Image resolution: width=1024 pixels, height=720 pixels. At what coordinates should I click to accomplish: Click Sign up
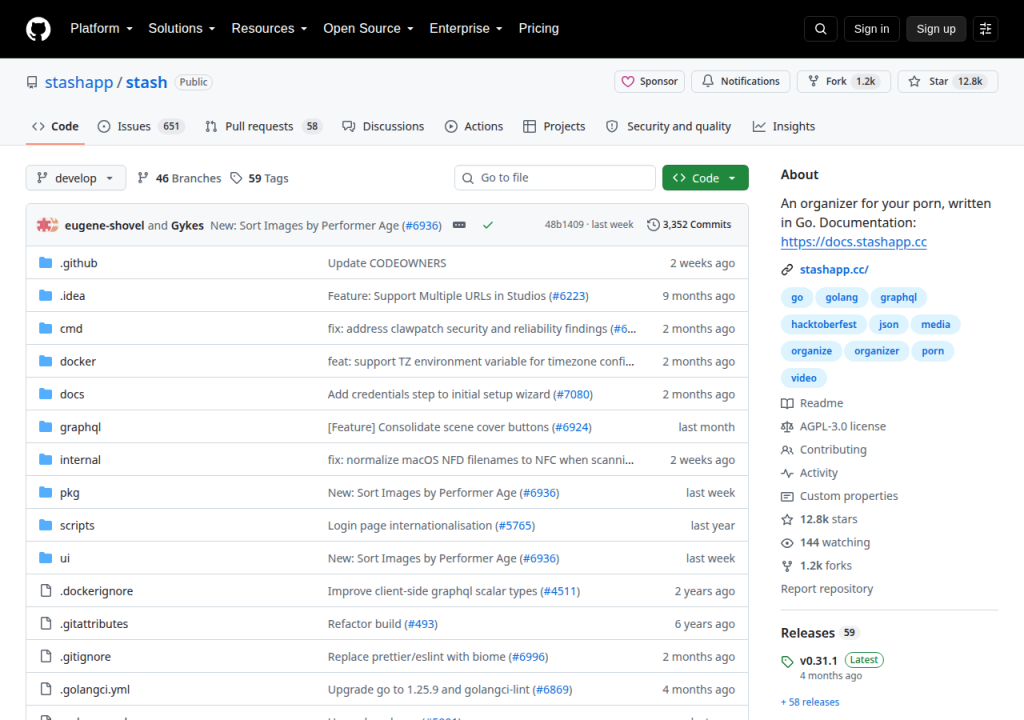pos(935,29)
